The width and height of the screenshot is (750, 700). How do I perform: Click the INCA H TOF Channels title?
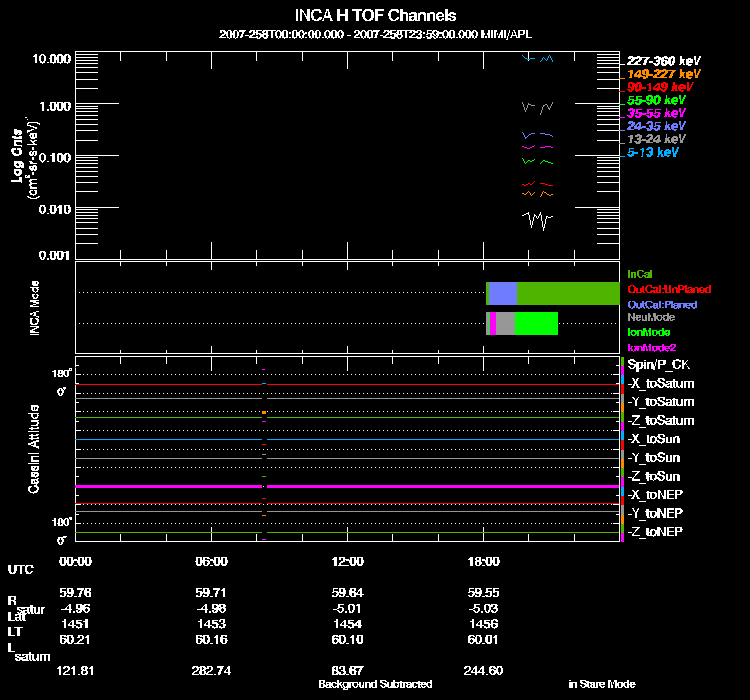(375, 15)
